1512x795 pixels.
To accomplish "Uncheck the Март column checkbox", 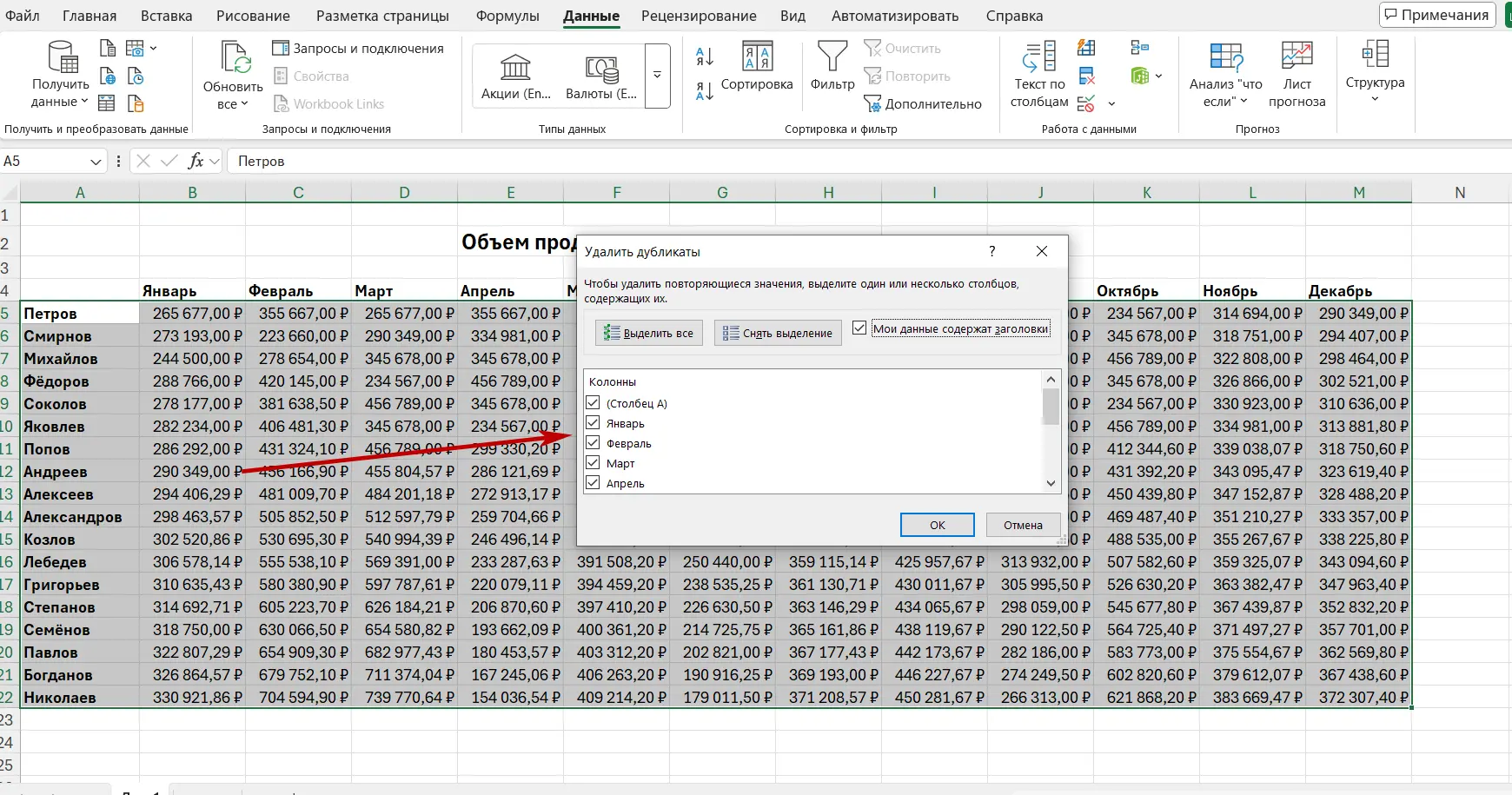I will click(x=594, y=463).
